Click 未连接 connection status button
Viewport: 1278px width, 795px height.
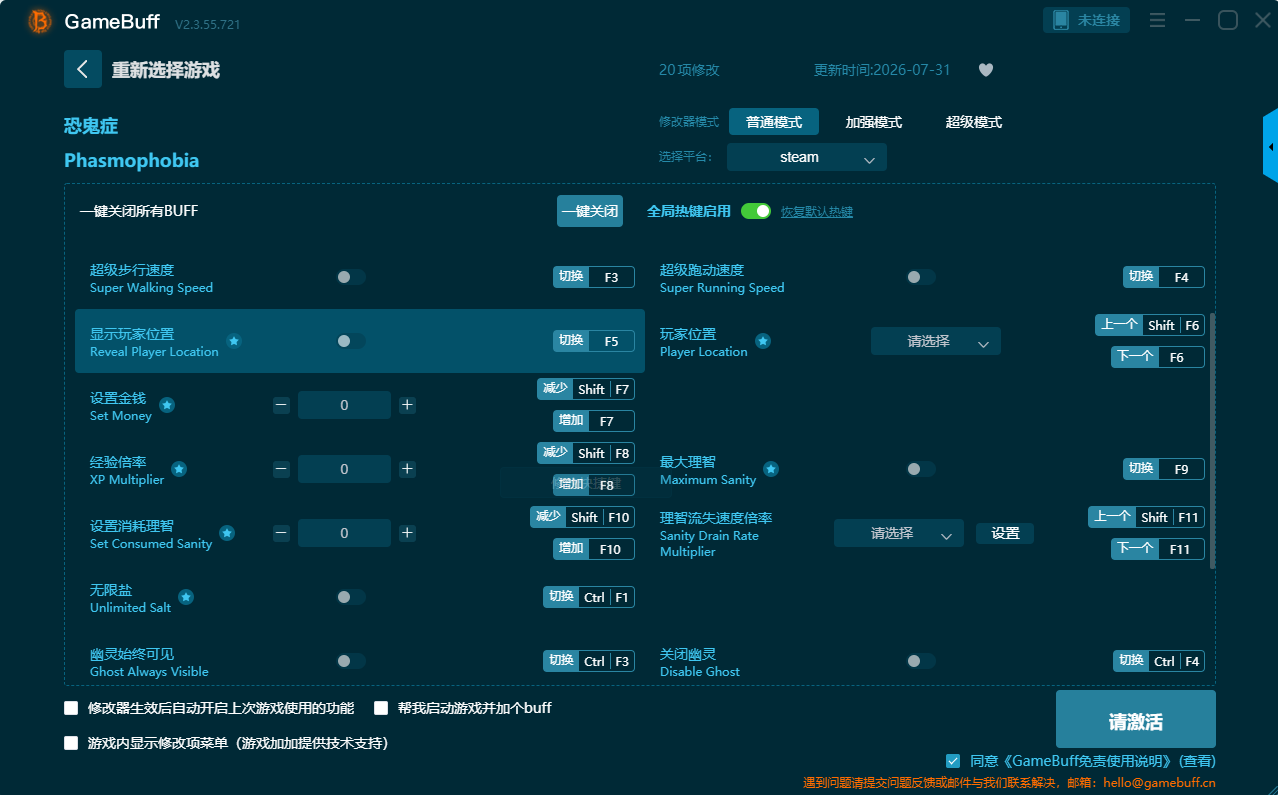pos(1087,20)
